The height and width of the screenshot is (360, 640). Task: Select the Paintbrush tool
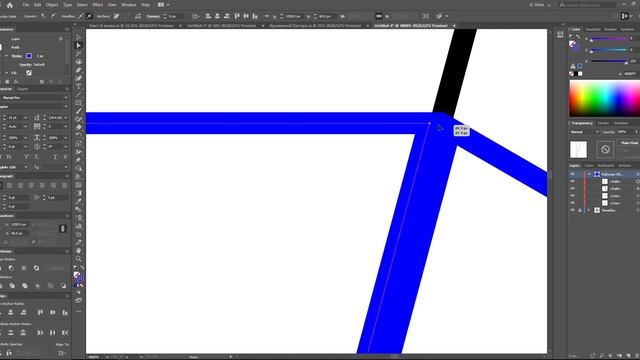78,111
